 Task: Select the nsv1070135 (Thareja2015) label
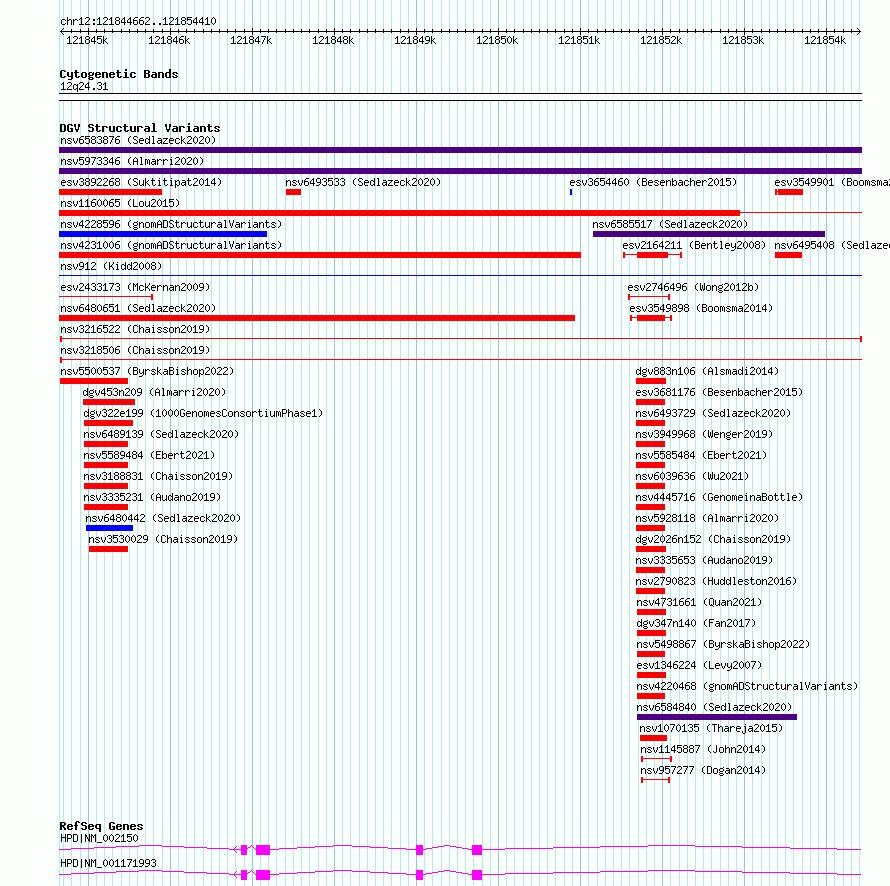pos(711,728)
